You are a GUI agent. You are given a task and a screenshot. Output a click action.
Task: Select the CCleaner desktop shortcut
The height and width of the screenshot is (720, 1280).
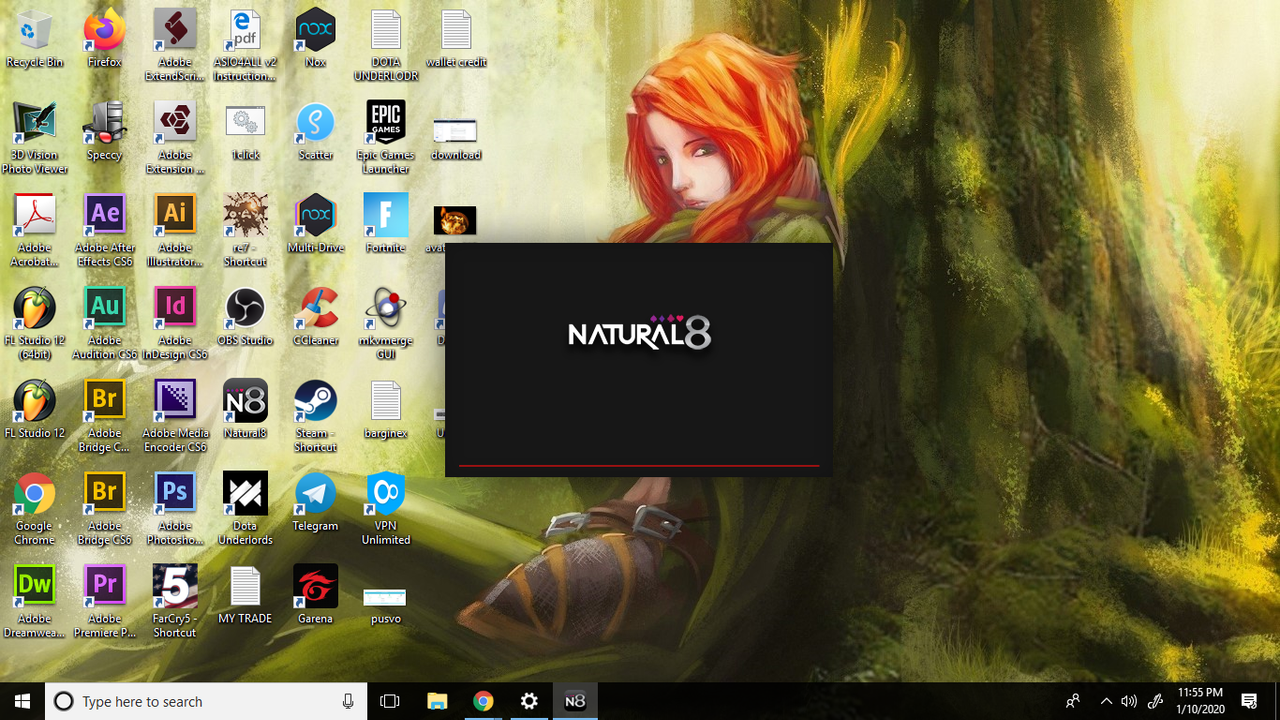(315, 317)
